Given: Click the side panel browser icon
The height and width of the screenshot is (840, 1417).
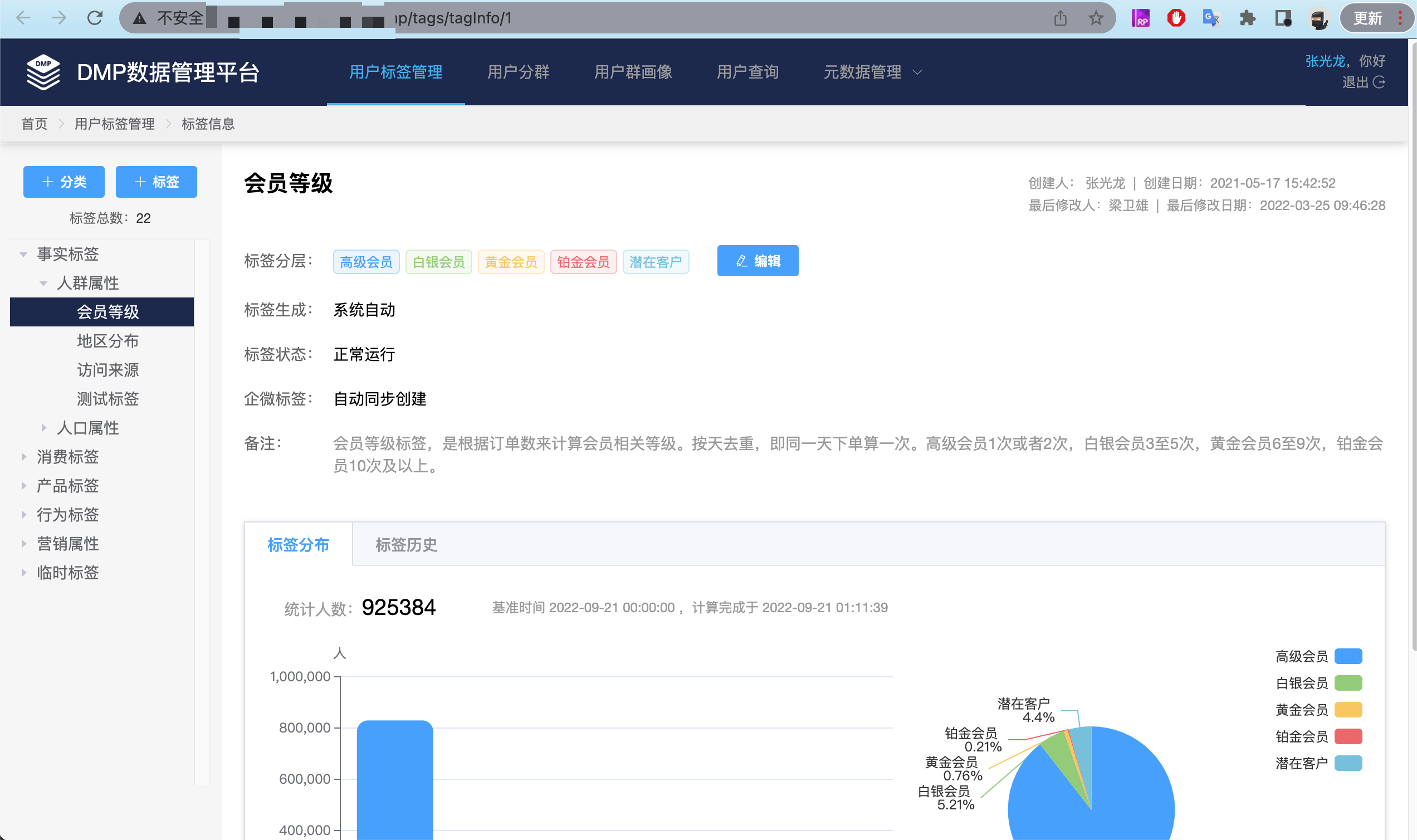Looking at the screenshot, I should [x=1283, y=19].
